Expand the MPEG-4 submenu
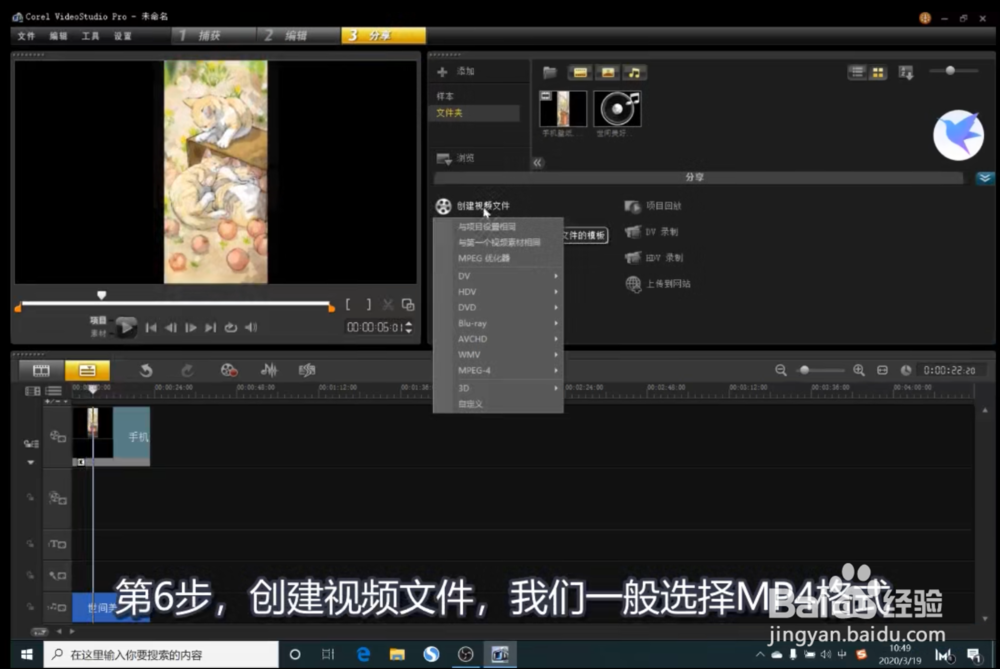 pos(498,371)
